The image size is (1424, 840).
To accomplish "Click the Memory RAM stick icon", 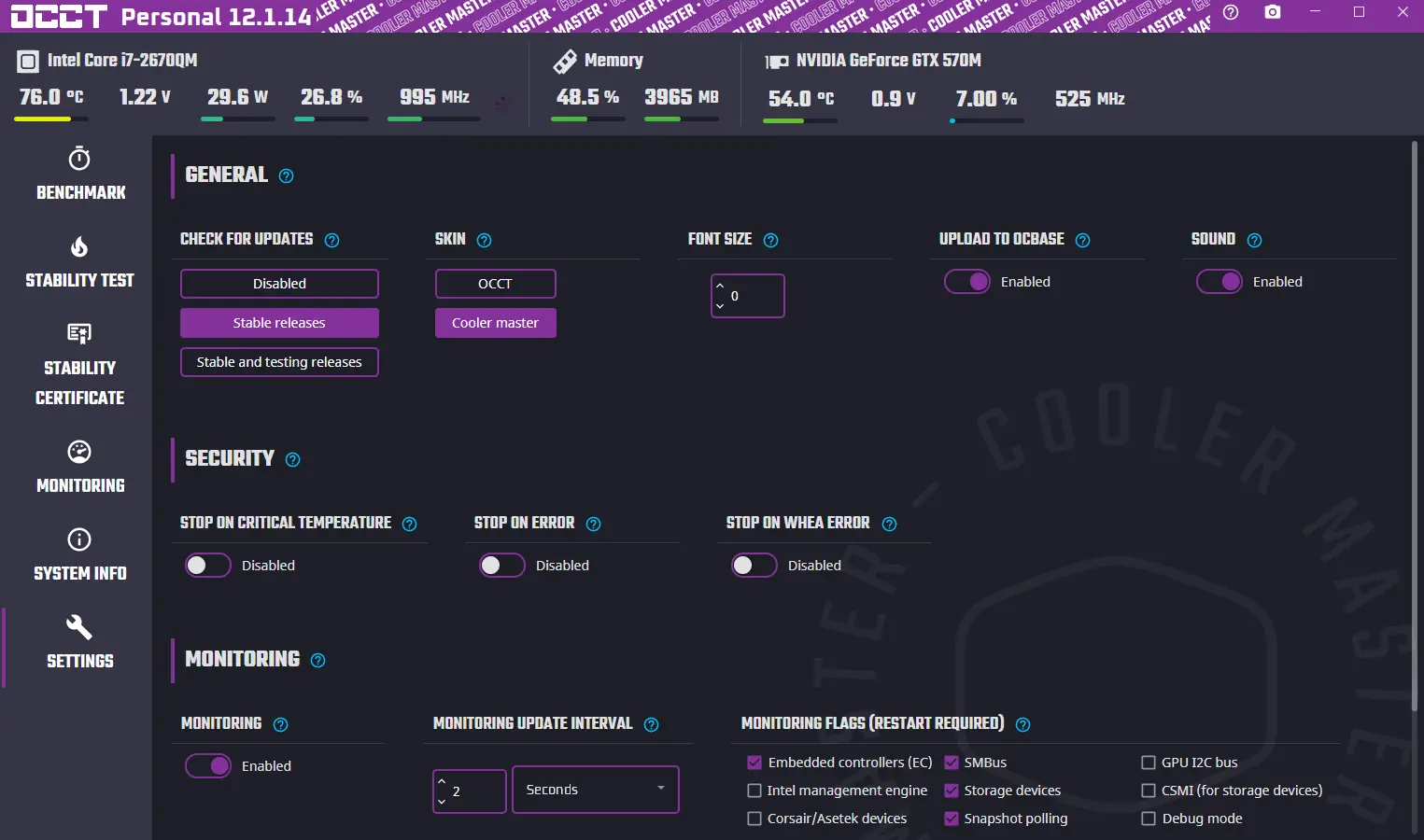I will coord(565,62).
